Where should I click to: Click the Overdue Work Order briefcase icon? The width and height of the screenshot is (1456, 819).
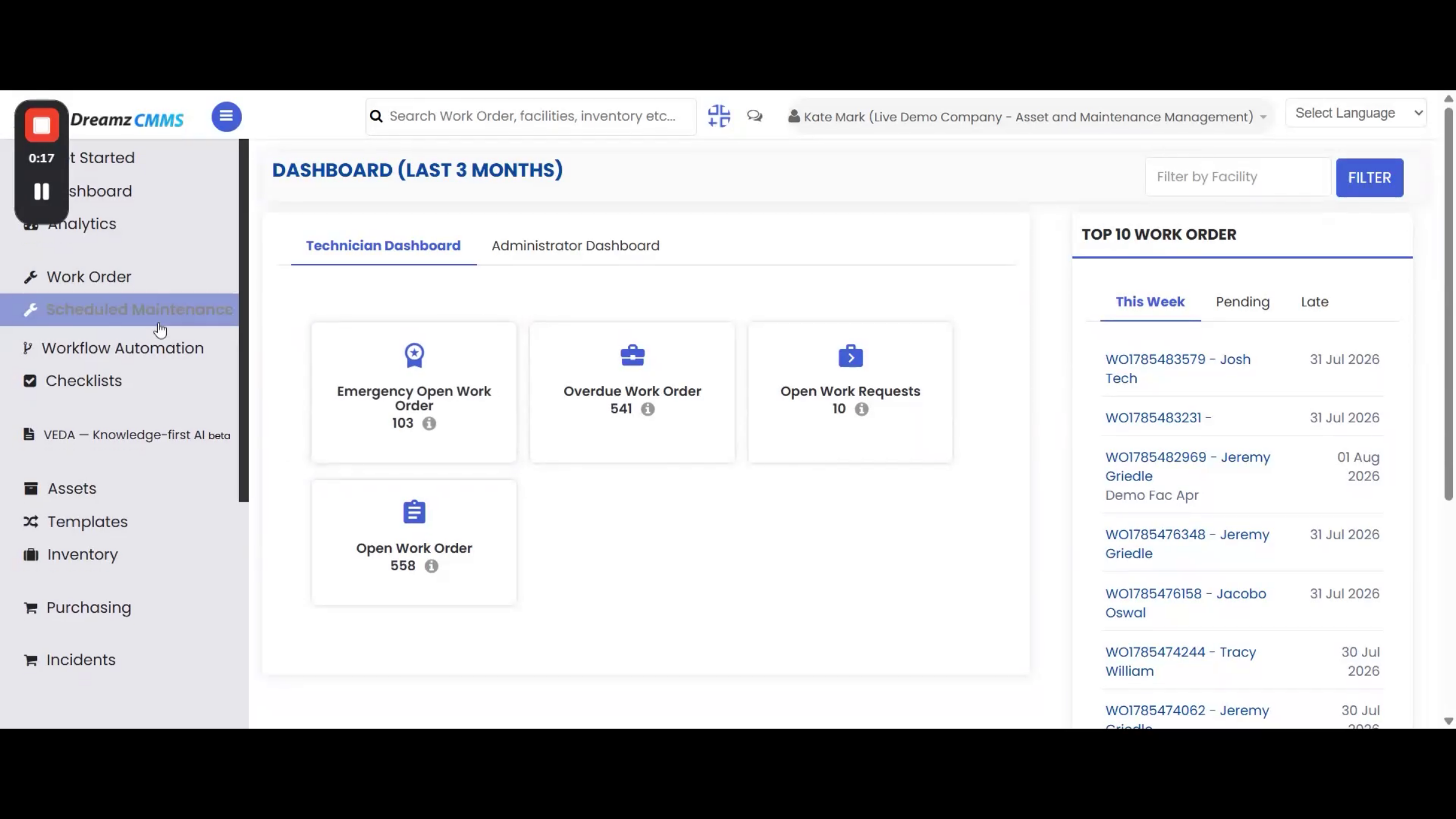point(632,356)
